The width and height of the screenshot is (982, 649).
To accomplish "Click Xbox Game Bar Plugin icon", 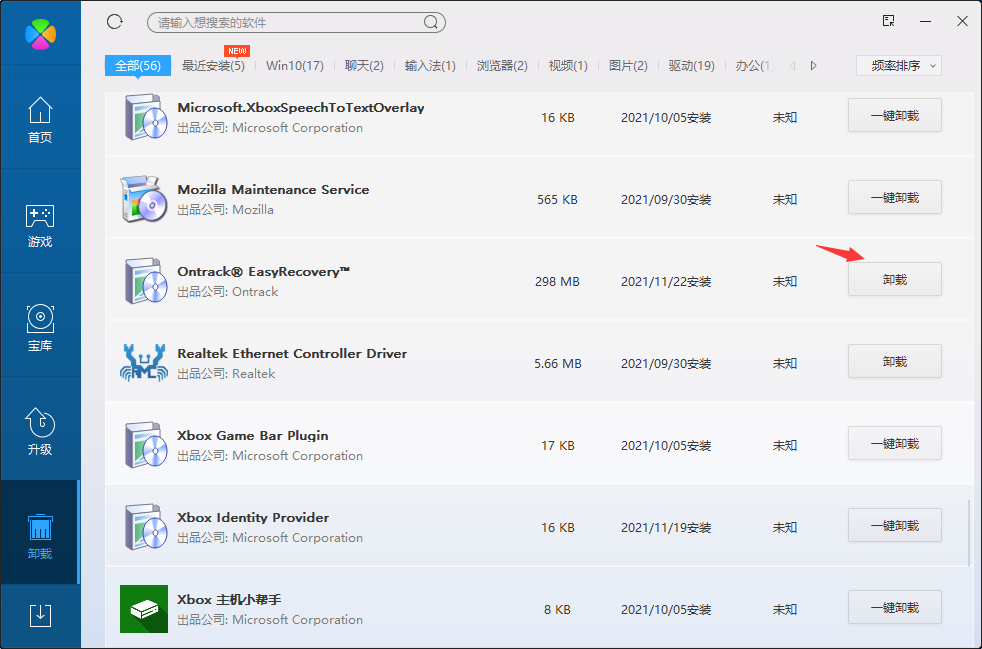I will point(145,445).
